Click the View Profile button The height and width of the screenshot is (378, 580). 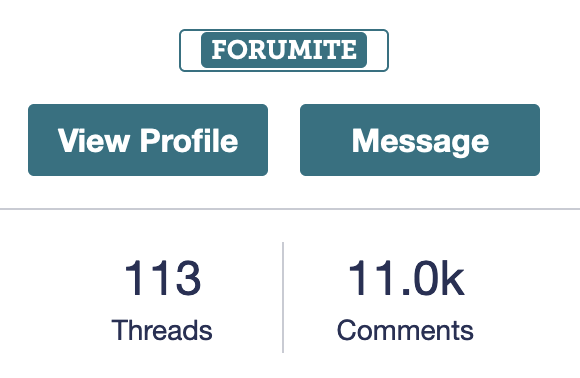pos(148,140)
